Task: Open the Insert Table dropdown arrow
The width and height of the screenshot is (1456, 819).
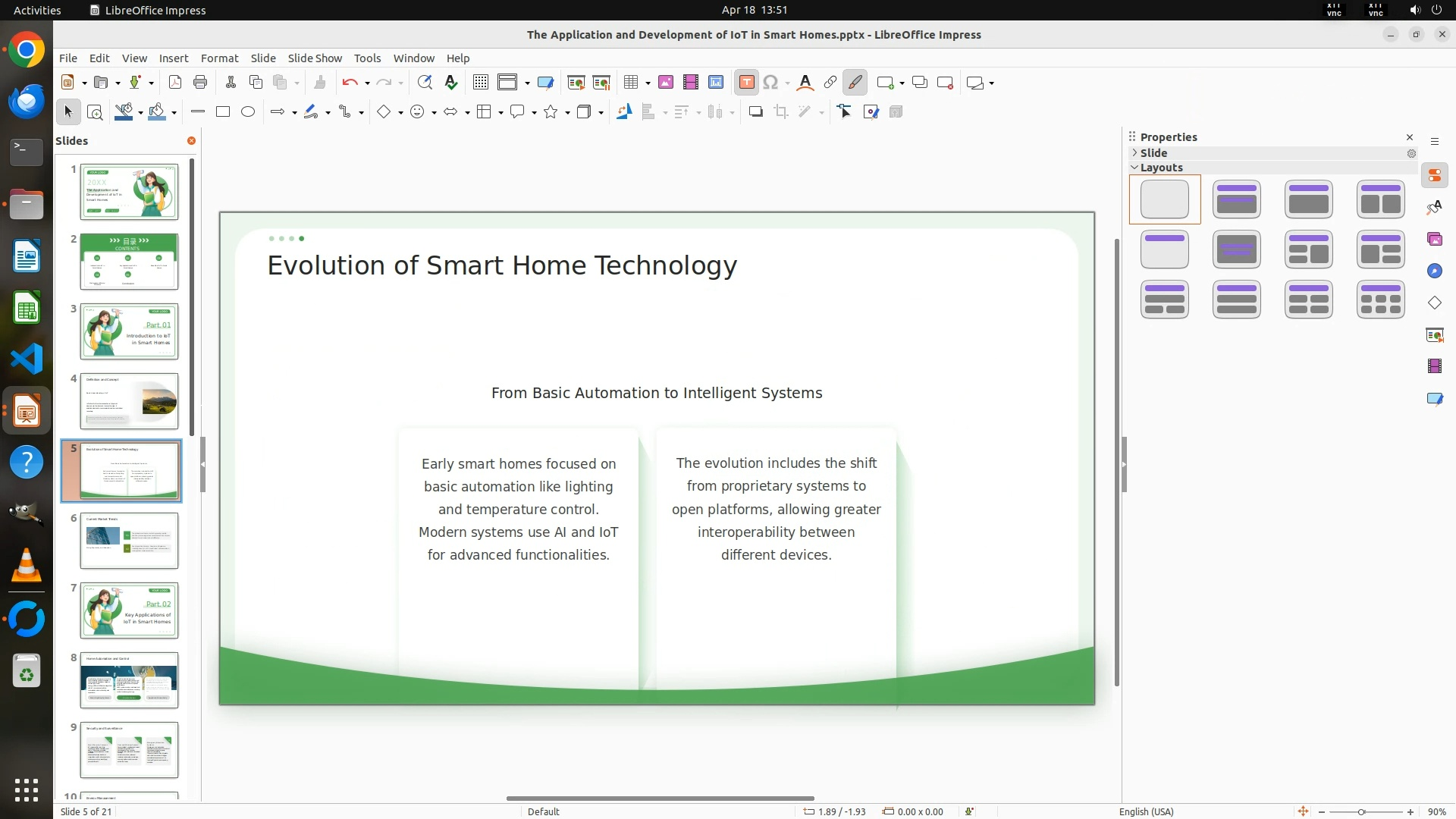Action: click(648, 83)
